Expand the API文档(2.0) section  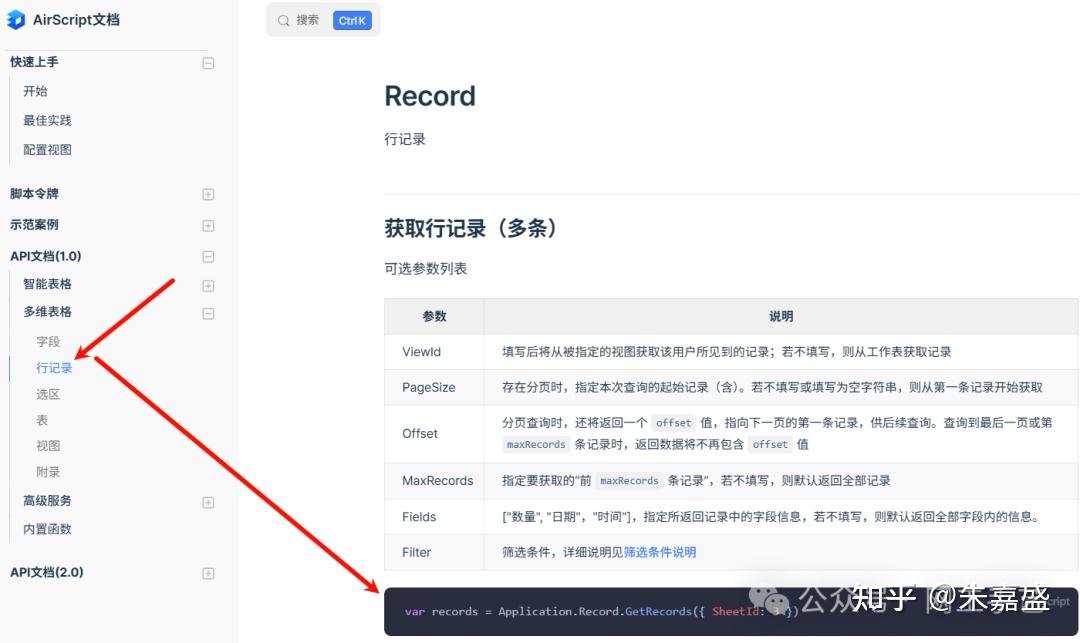click(208, 573)
